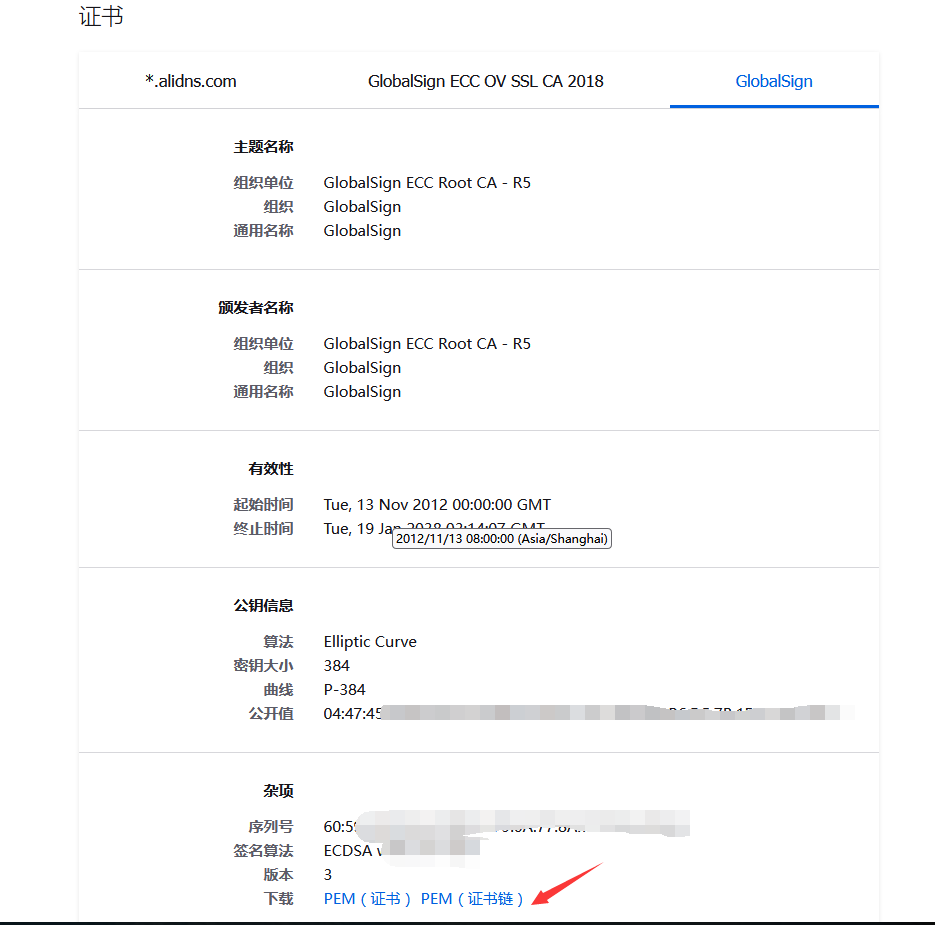Download the PEM (证书) file

tap(367, 898)
